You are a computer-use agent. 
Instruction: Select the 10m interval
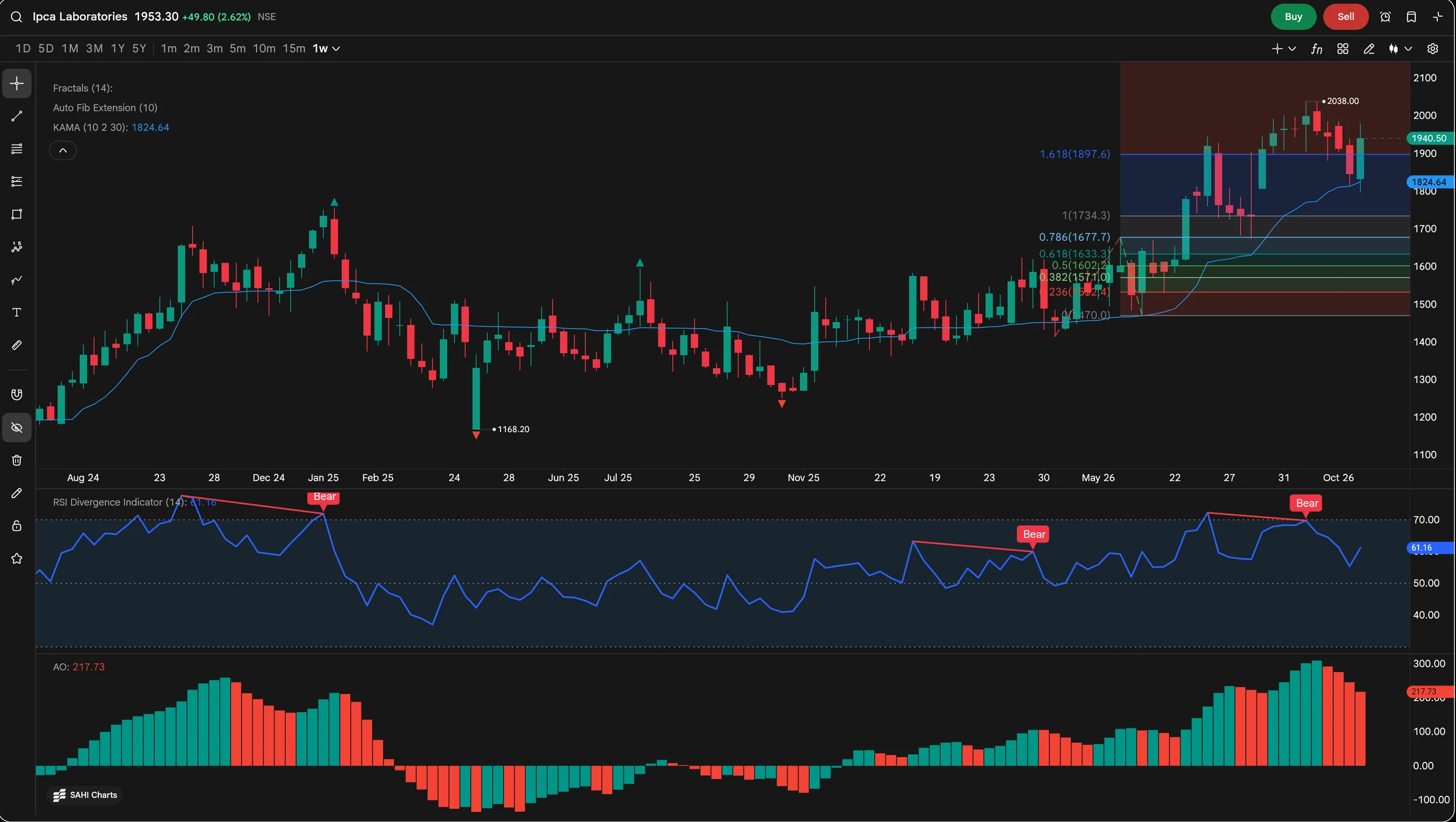point(264,49)
